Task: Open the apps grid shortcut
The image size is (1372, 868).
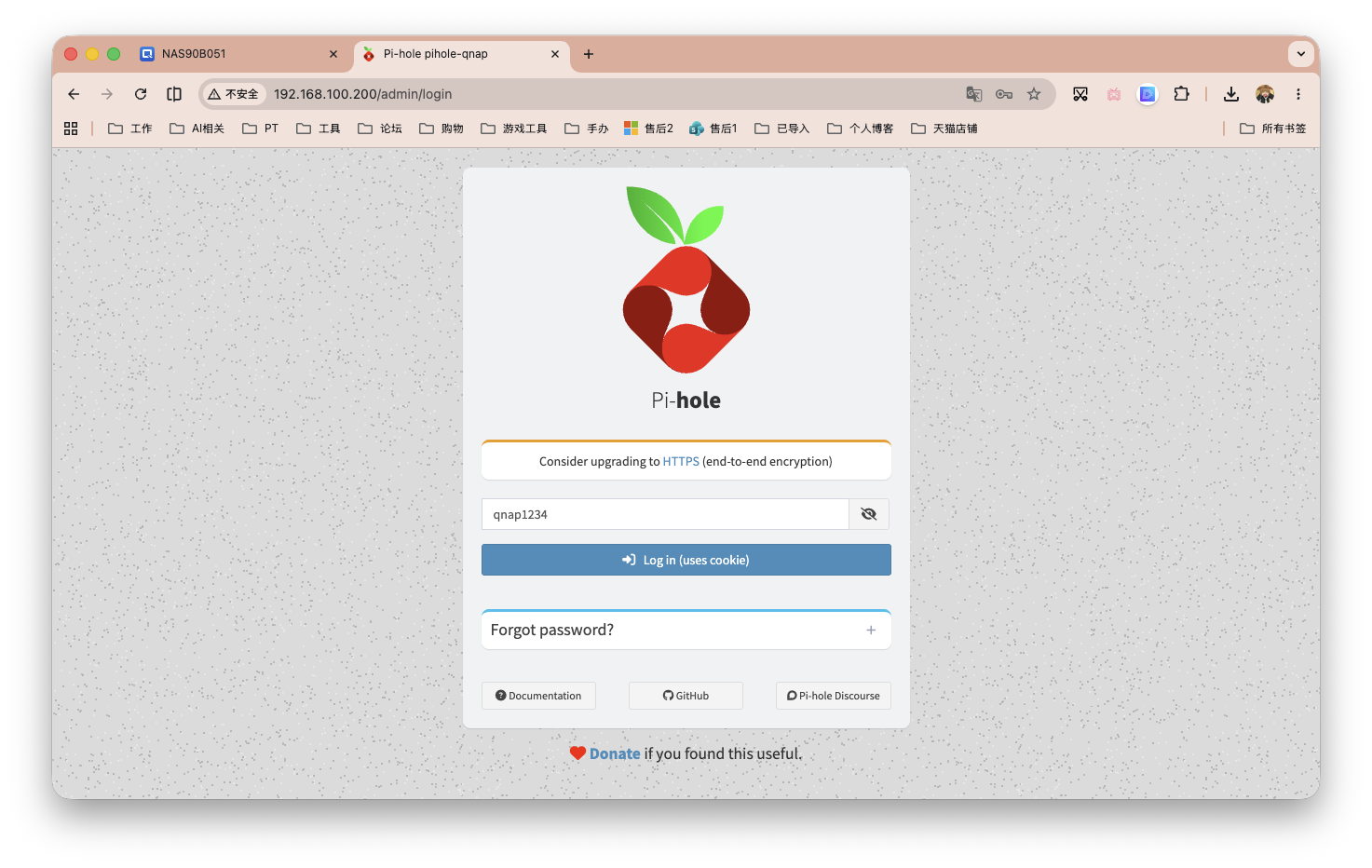Action: 71,129
